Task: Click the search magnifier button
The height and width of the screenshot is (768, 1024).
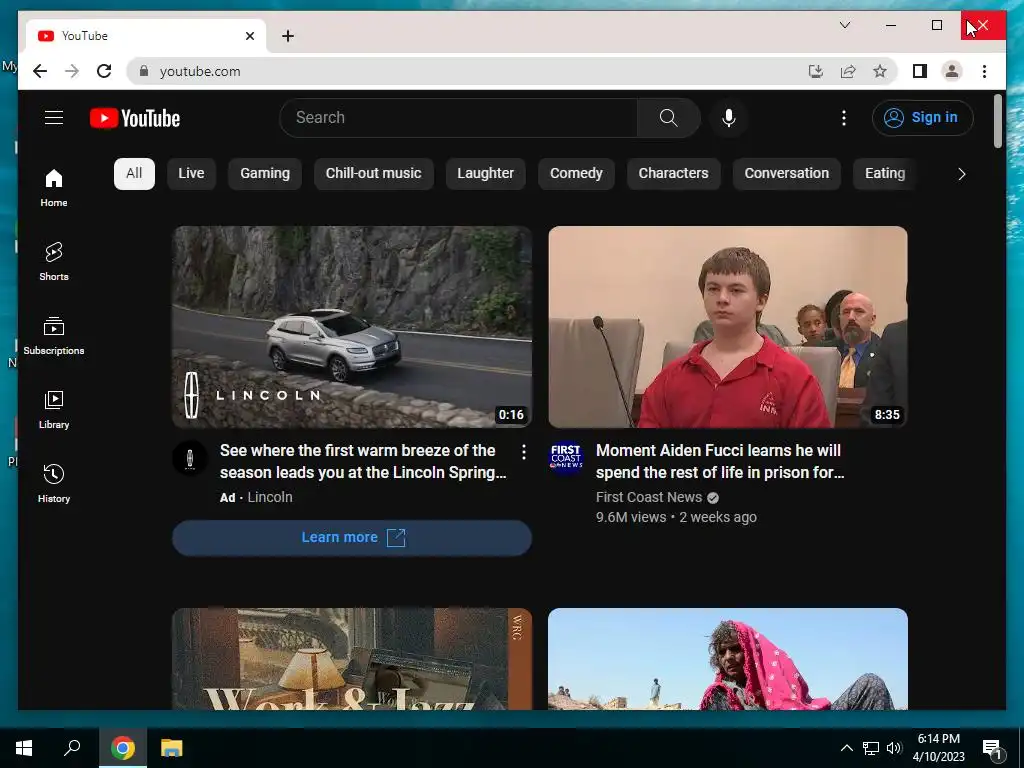Action: (x=668, y=118)
